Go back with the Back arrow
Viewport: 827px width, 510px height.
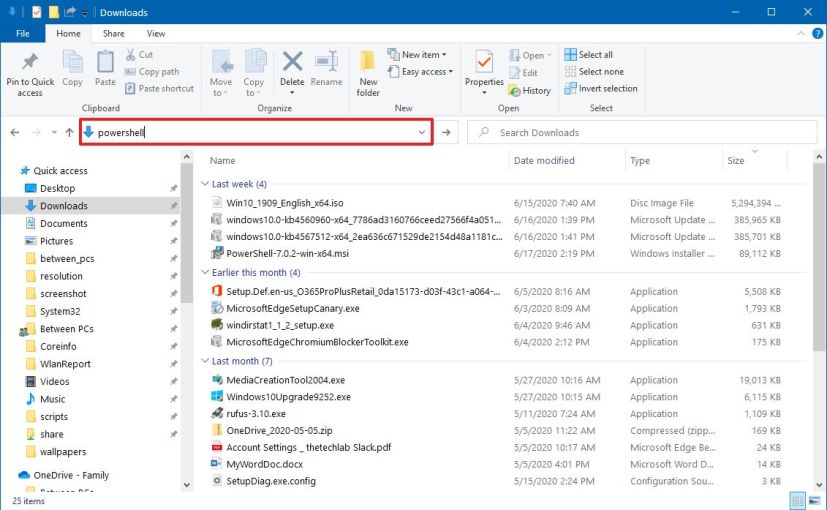click(15, 132)
